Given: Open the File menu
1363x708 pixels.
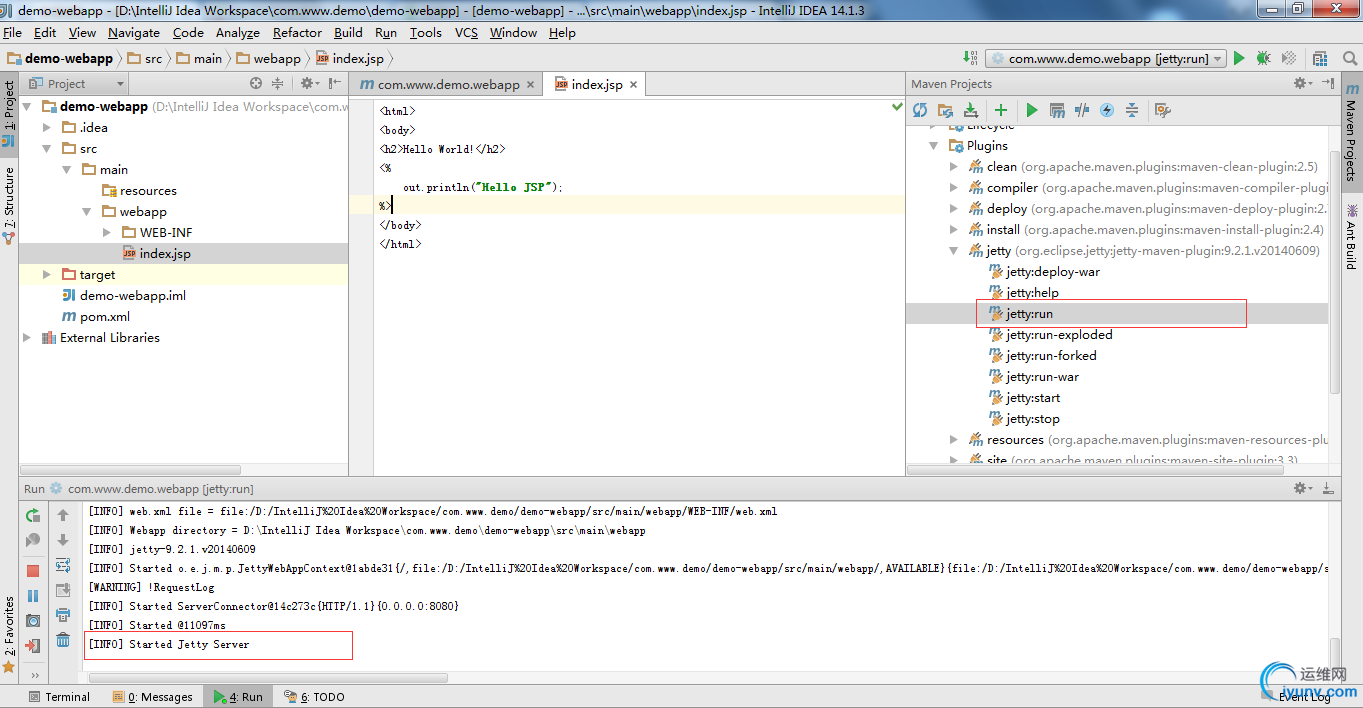Looking at the screenshot, I should pyautogui.click(x=12, y=32).
